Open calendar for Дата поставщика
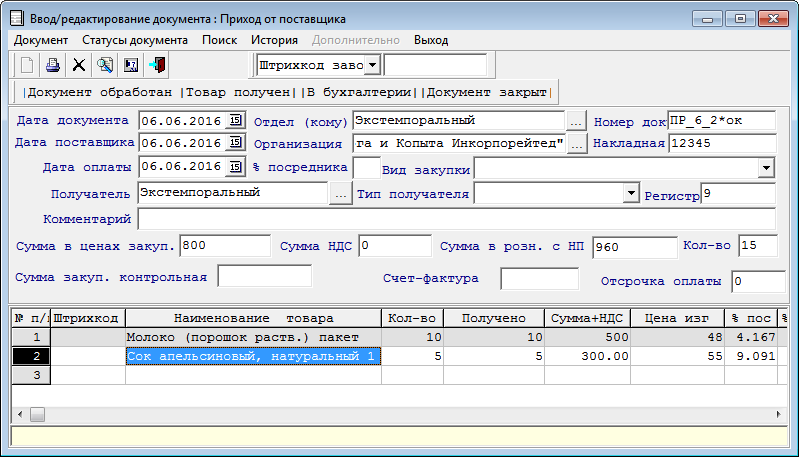799x457 pixels. (x=235, y=142)
